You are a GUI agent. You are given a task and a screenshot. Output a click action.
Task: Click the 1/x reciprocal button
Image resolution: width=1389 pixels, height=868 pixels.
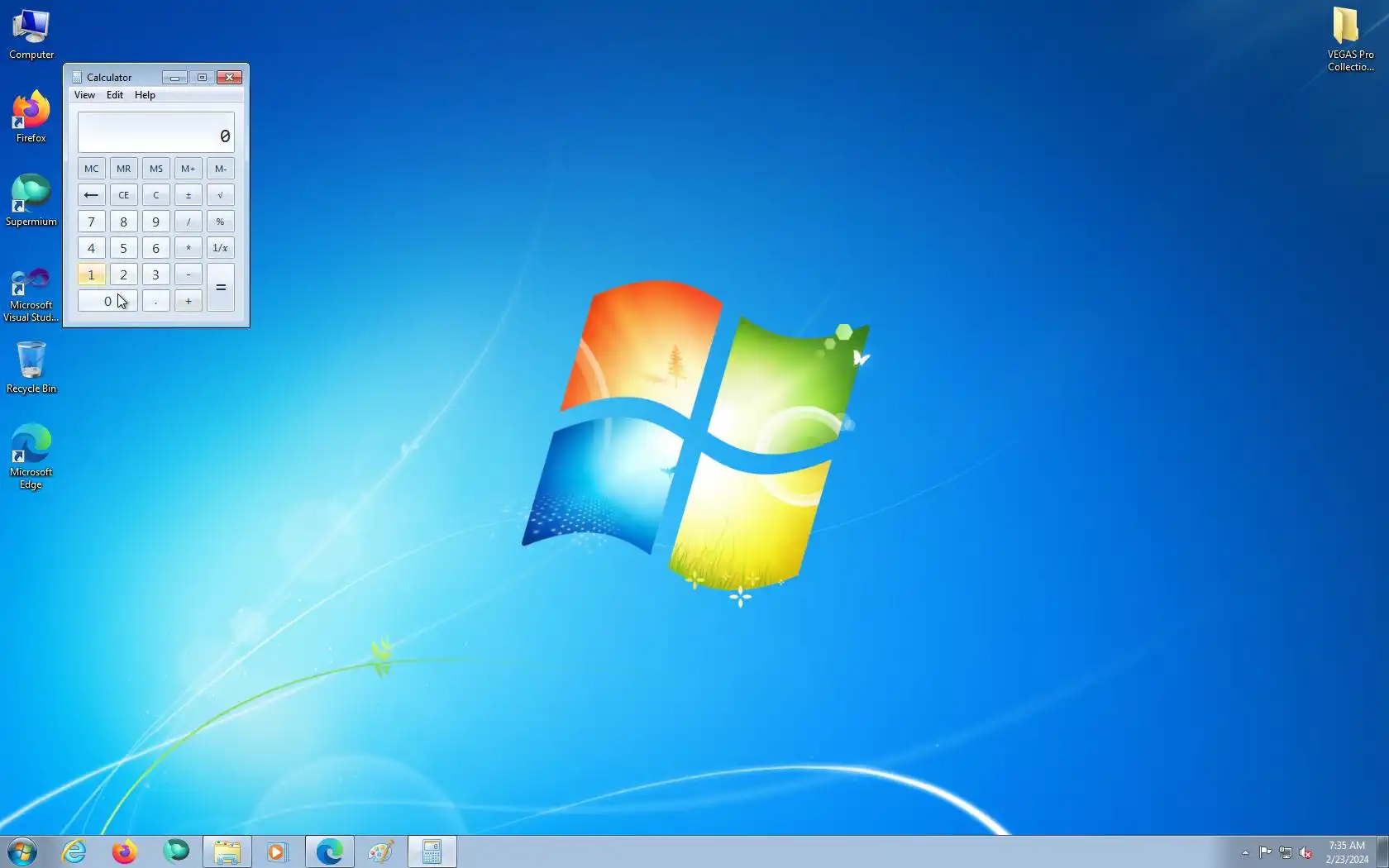click(220, 248)
